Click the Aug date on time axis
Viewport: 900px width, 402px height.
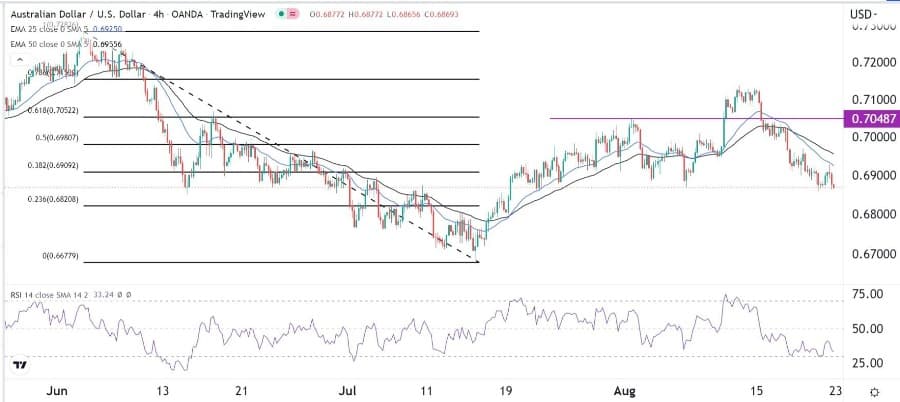624,392
